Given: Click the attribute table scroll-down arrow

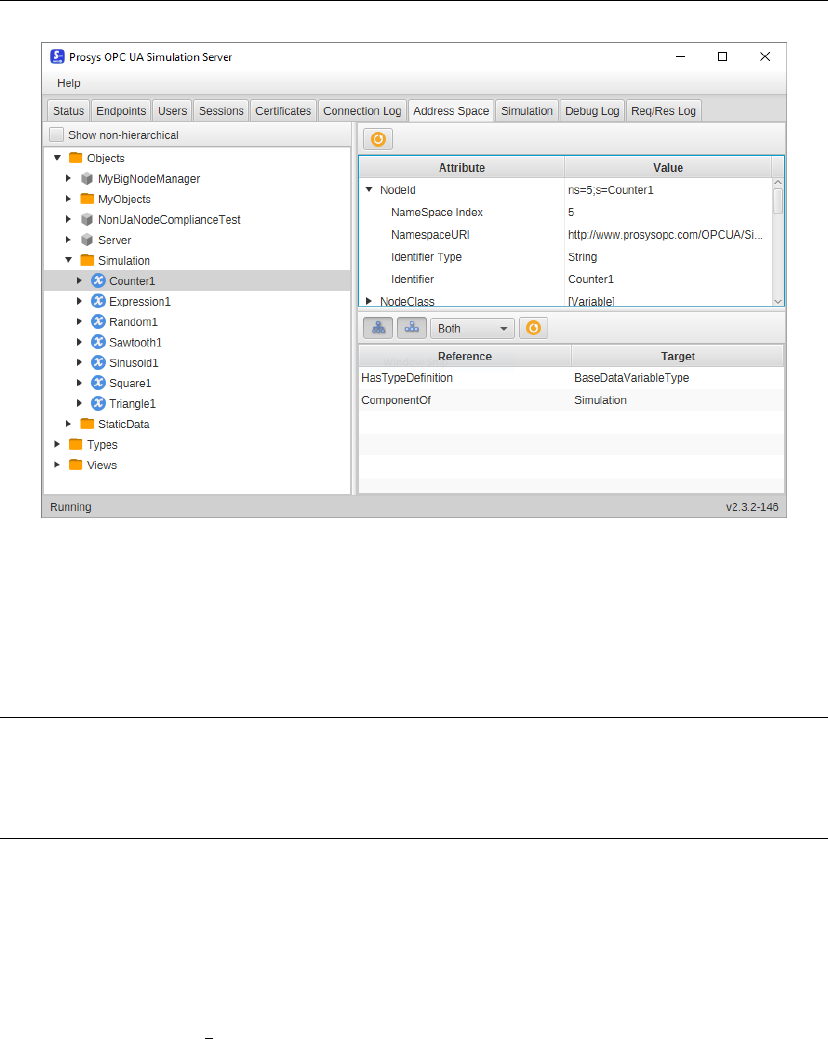Looking at the screenshot, I should point(778,301).
